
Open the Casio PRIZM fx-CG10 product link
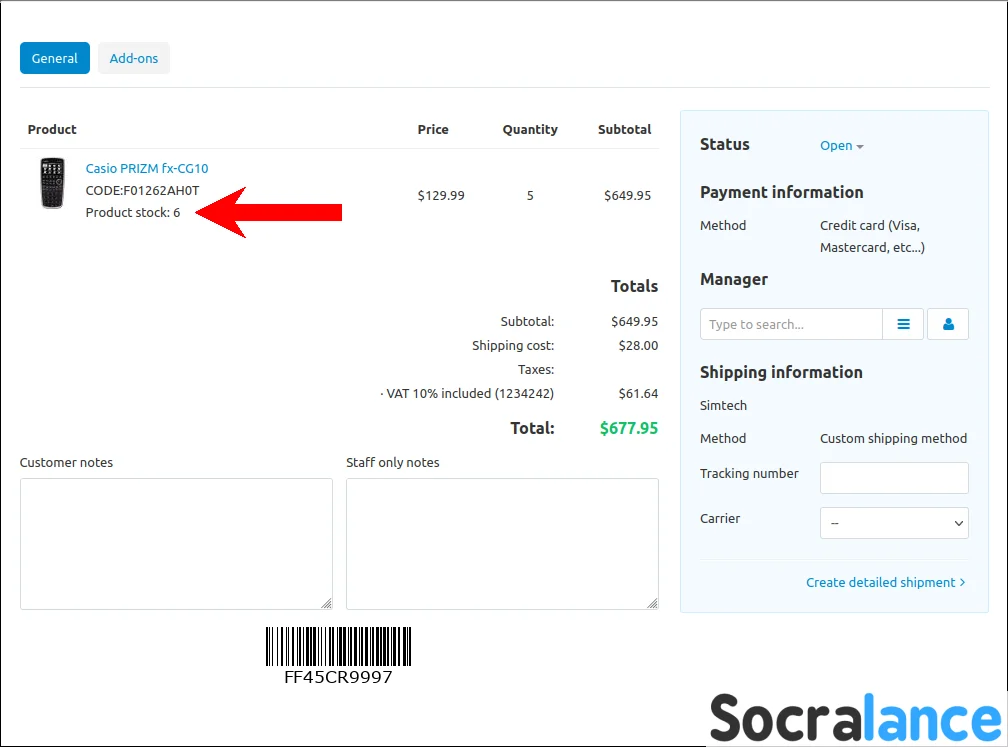coord(147,168)
